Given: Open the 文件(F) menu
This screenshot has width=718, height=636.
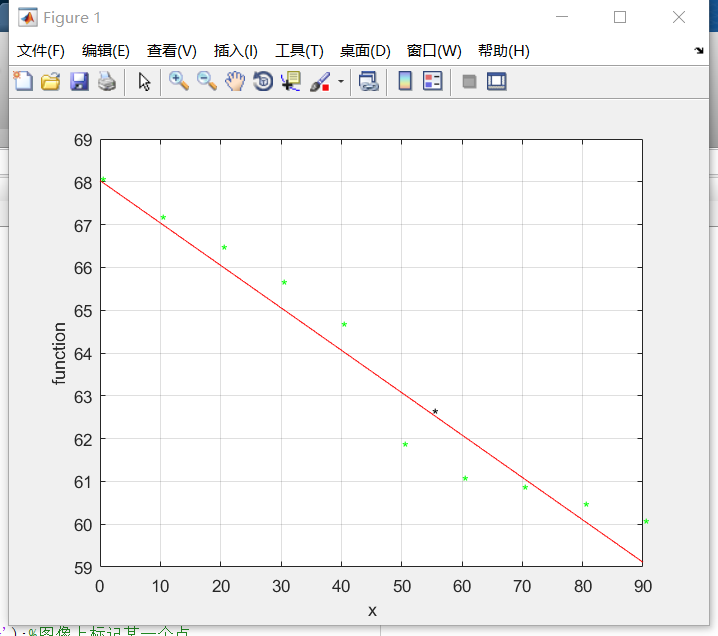Looking at the screenshot, I should (x=41, y=50).
